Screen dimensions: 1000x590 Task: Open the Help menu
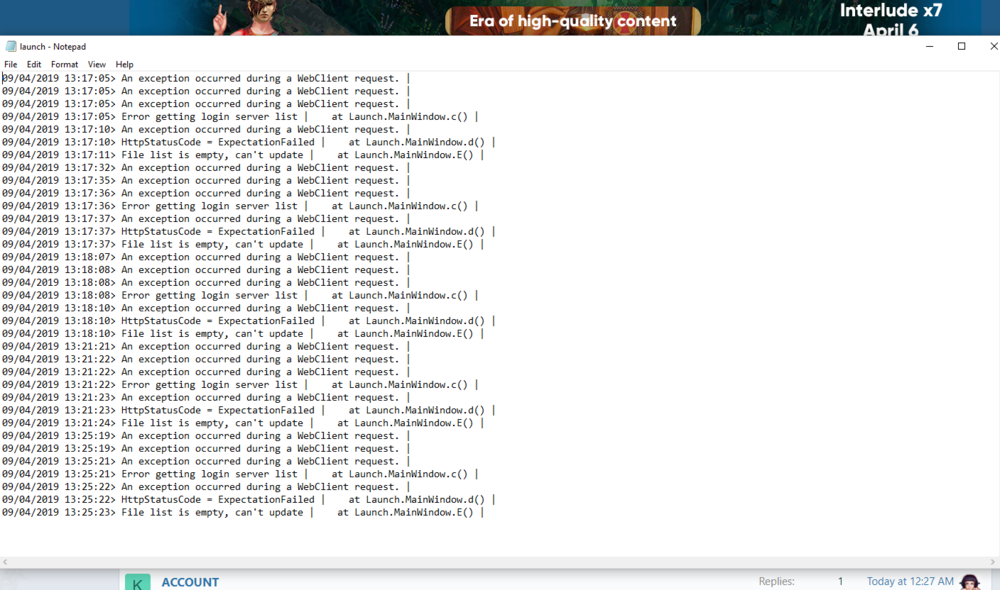pos(124,65)
